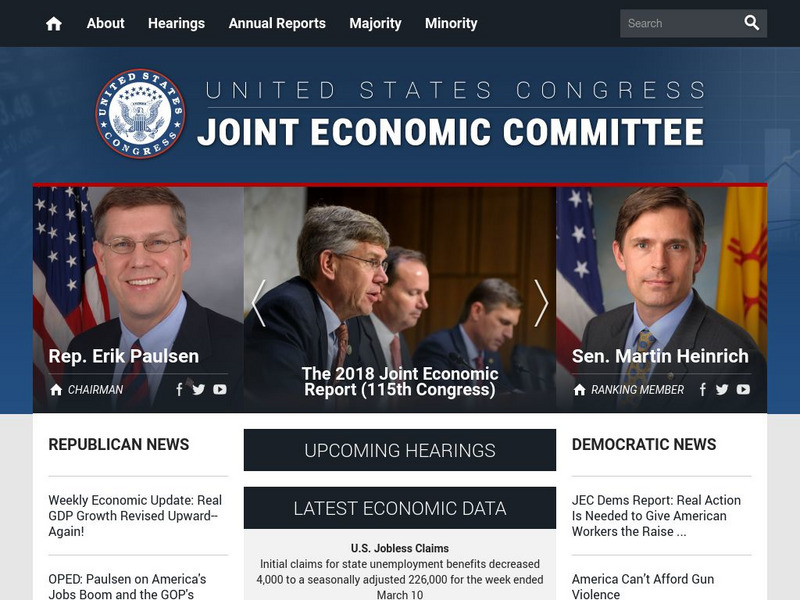Image resolution: width=800 pixels, height=600 pixels.
Task: Click the RANKING MEMBER label link
Action: coord(637,390)
